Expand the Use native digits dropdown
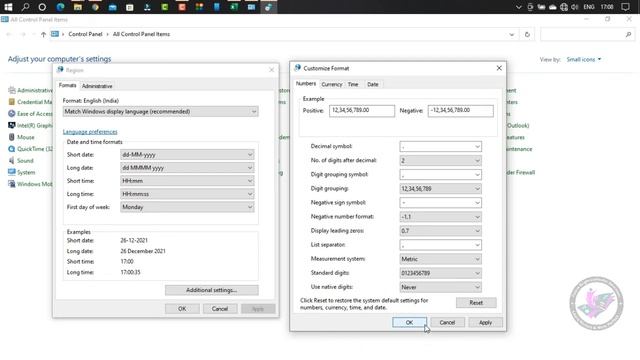Image resolution: width=640 pixels, height=360 pixels. (440, 287)
